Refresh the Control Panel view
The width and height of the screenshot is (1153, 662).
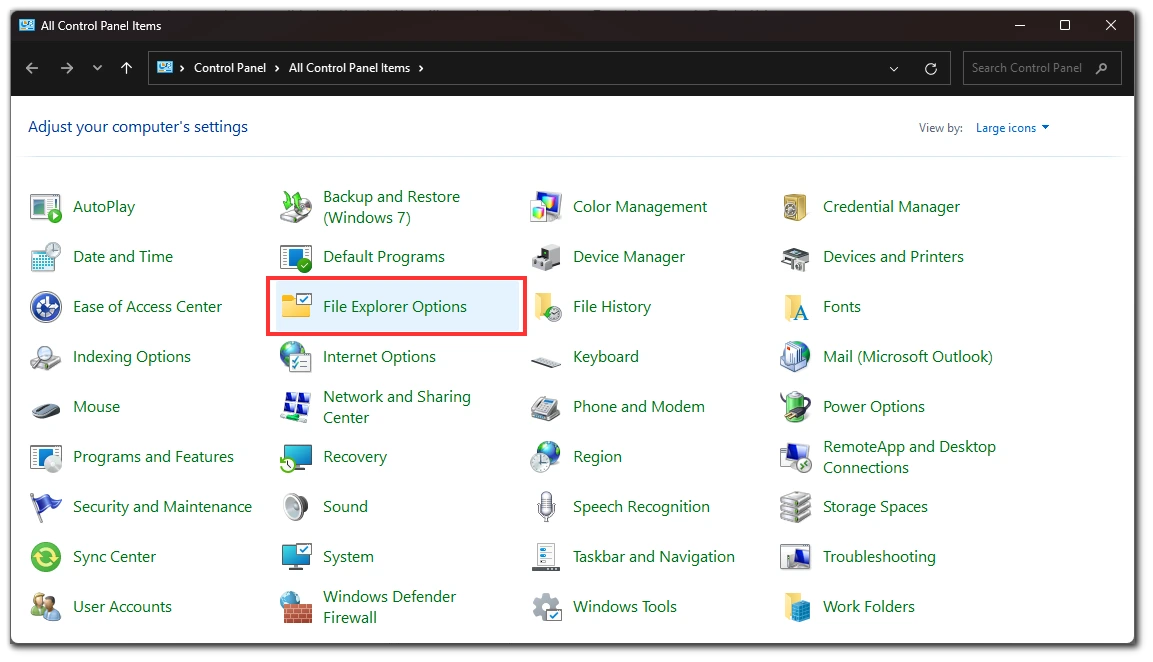pyautogui.click(x=931, y=68)
